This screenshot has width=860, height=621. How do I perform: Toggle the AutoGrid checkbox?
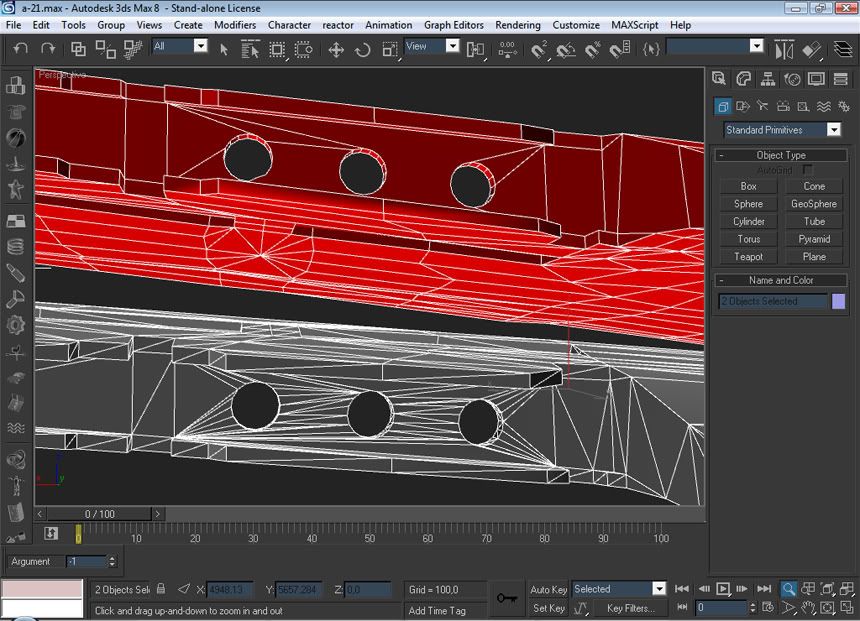[808, 170]
